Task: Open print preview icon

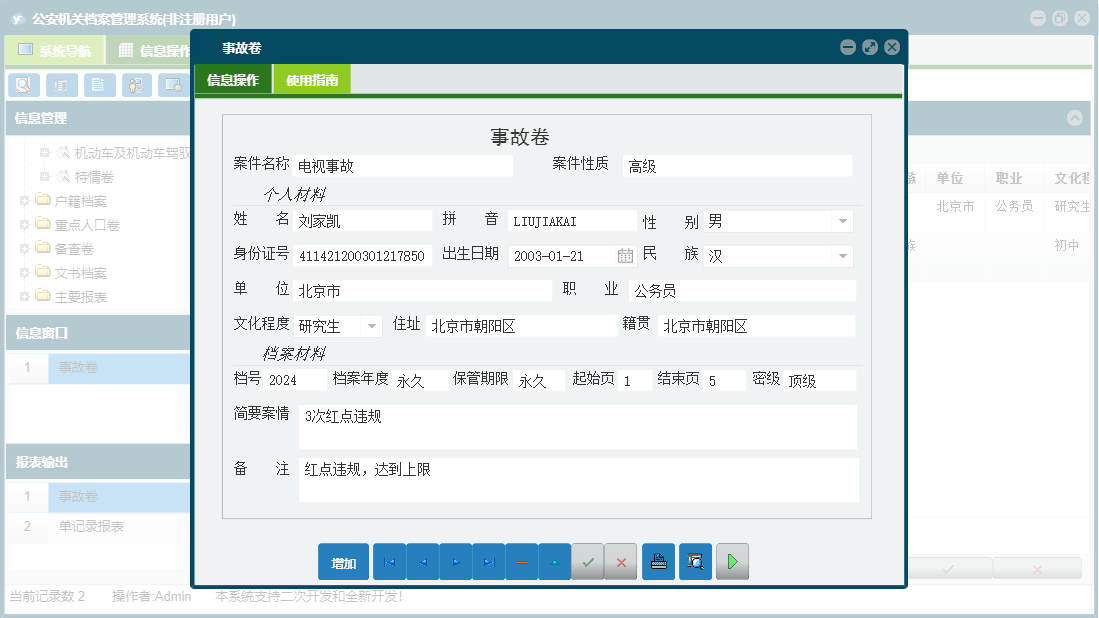Action: [x=695, y=561]
